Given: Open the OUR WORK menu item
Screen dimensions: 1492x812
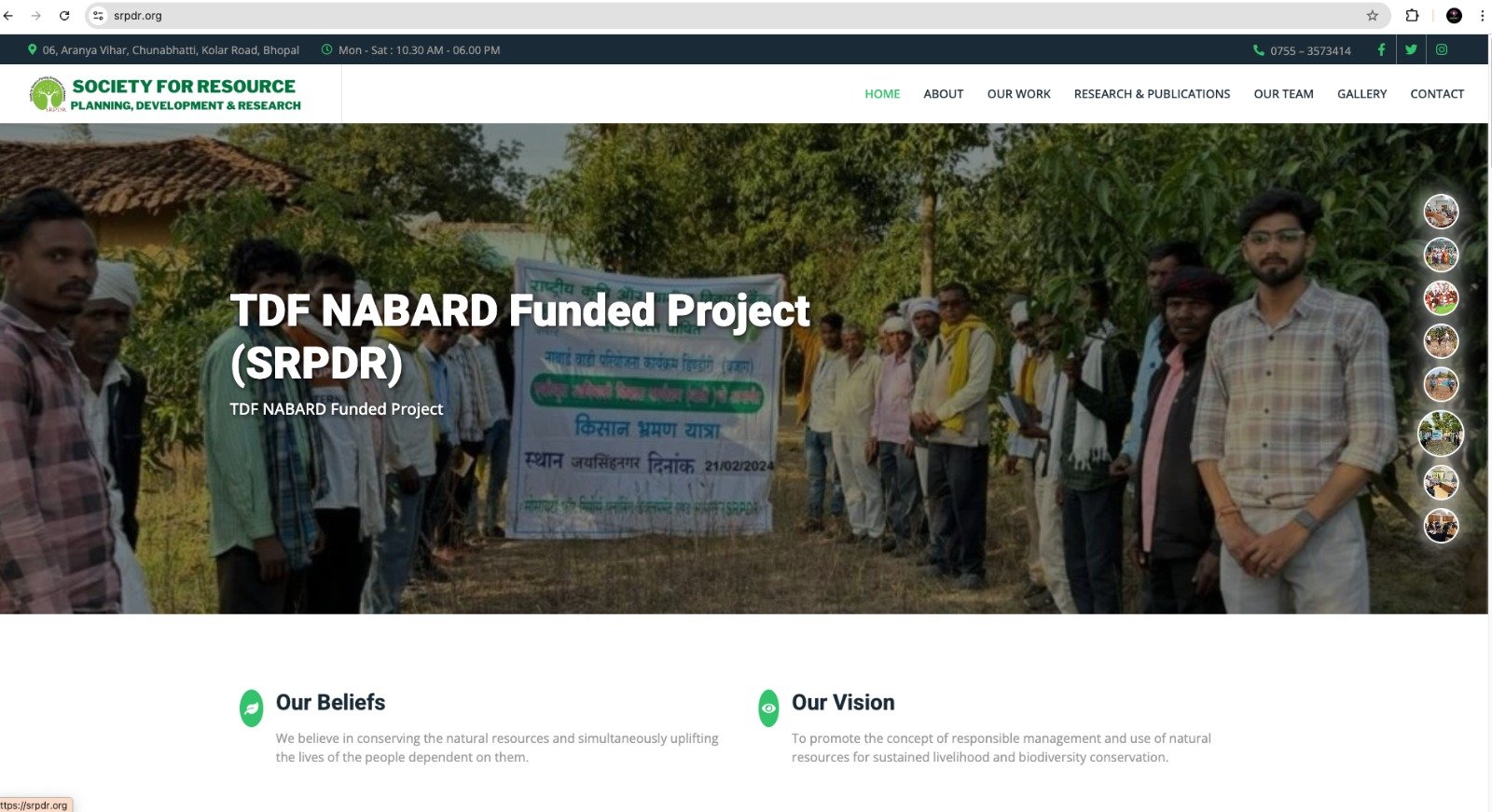Looking at the screenshot, I should click(x=1018, y=94).
